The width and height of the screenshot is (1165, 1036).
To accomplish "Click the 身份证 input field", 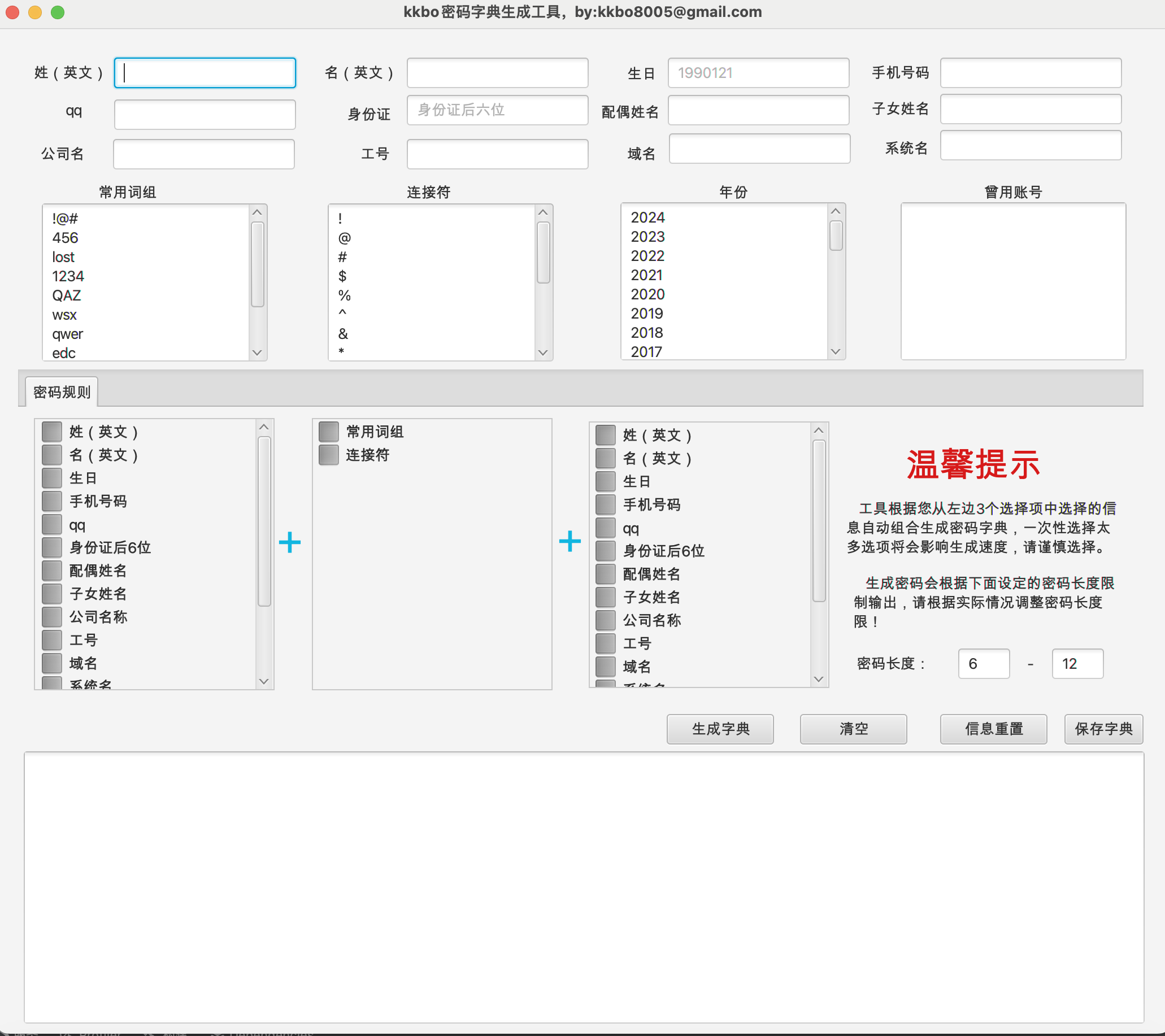I will [497, 110].
